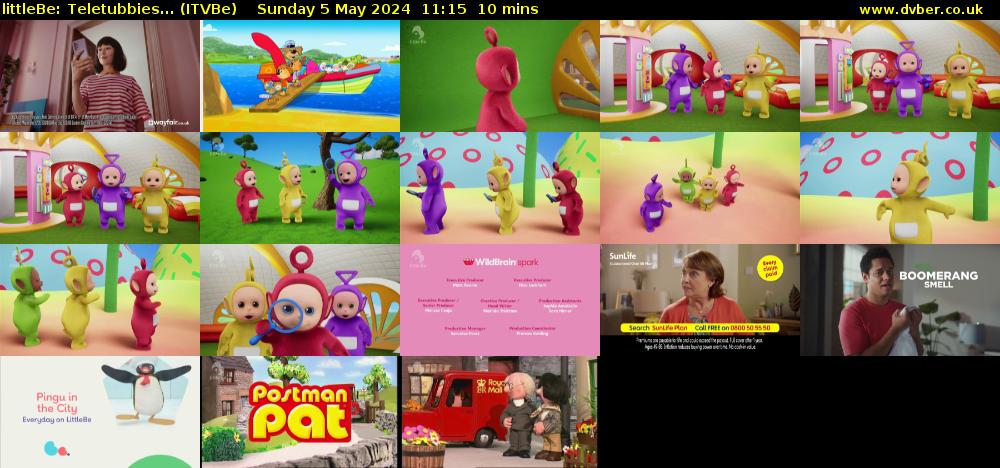
Task: Click the red Teletubby on green background frame
Action: (500, 76)
